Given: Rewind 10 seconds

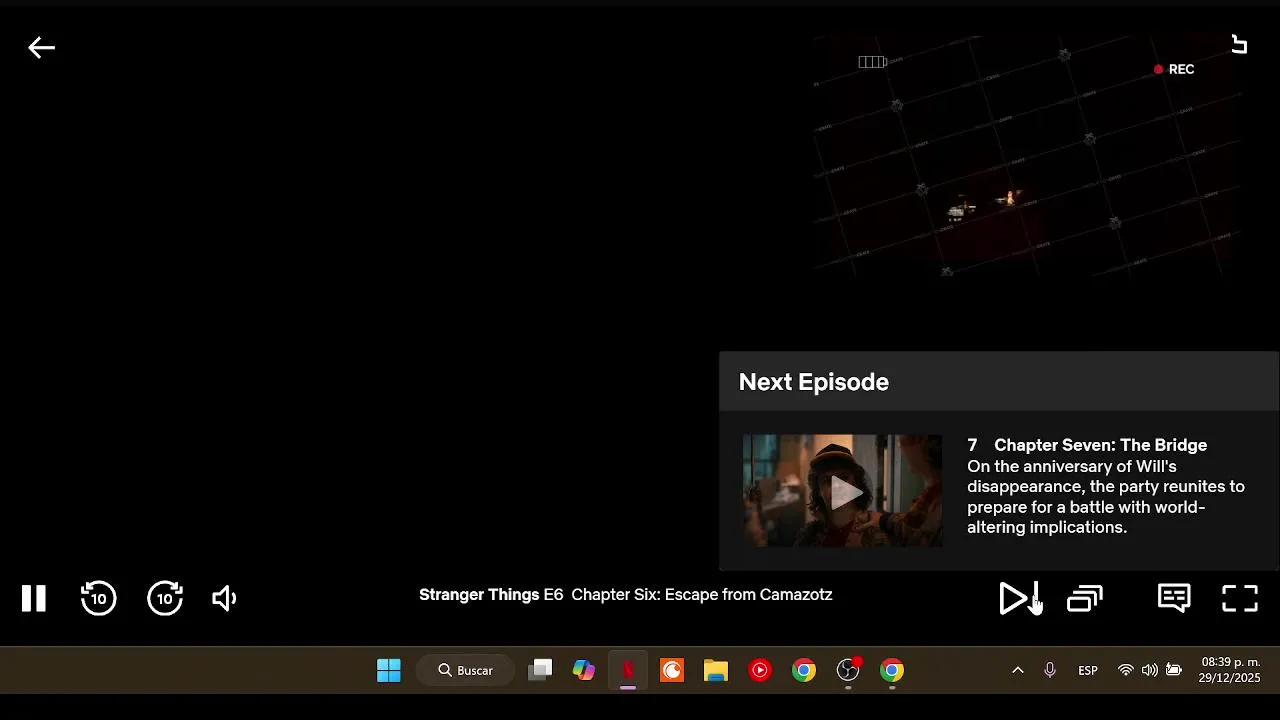Looking at the screenshot, I should pyautogui.click(x=98, y=598).
